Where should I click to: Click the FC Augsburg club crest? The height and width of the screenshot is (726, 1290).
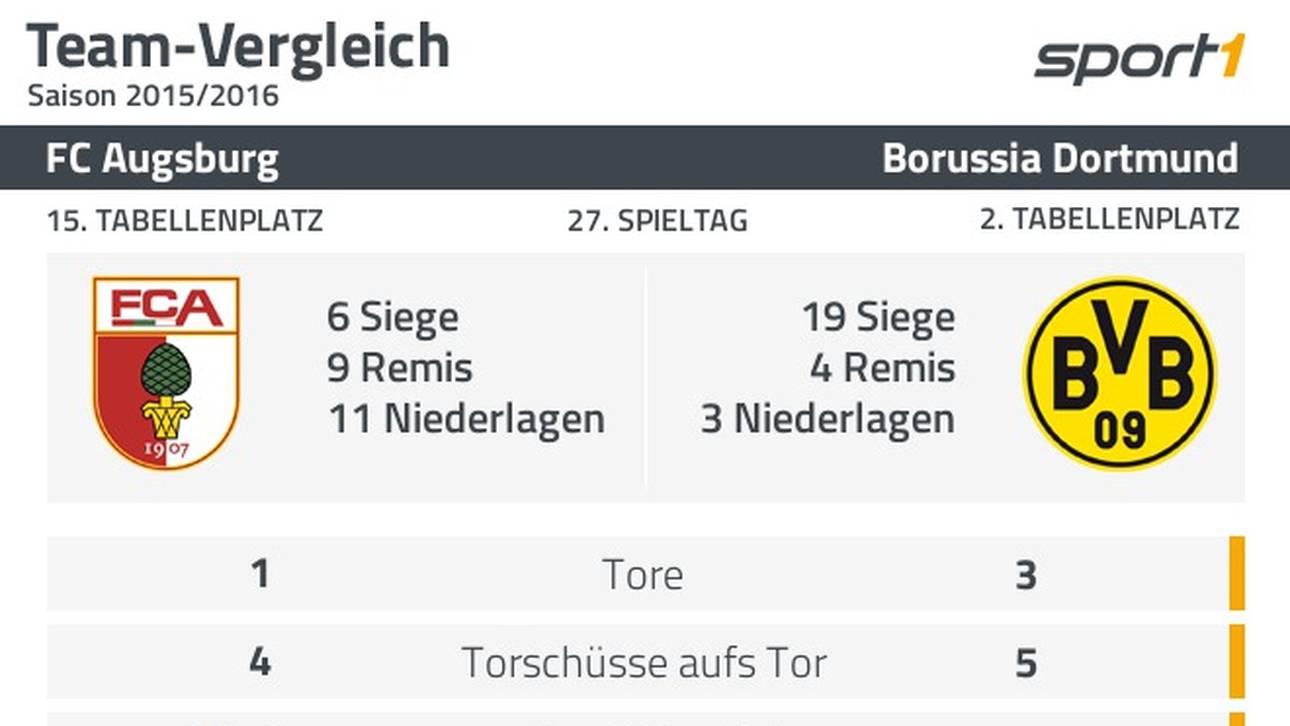point(166,373)
